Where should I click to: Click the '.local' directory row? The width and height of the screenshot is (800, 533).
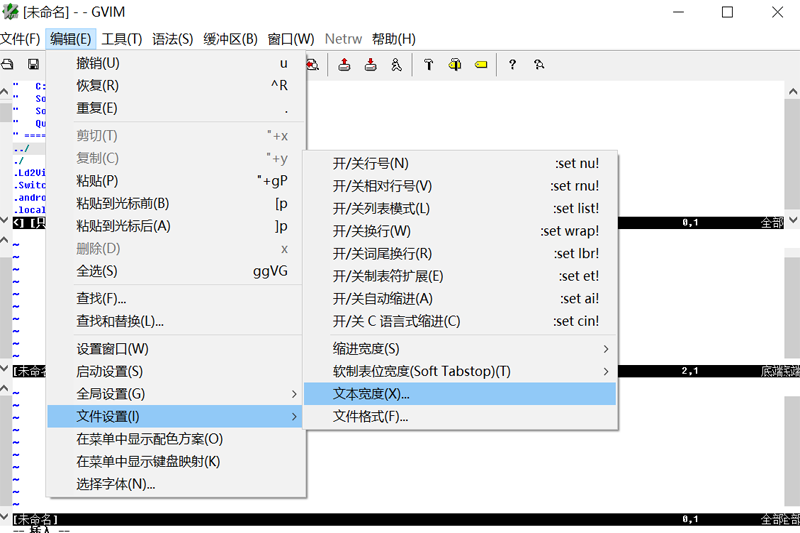pyautogui.click(x=30, y=210)
